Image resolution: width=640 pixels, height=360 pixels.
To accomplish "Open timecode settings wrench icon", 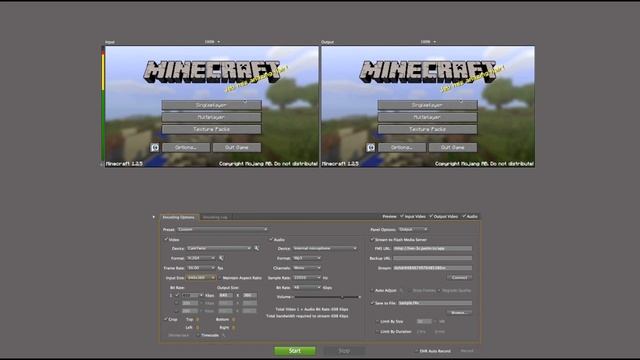I will click(224, 335).
